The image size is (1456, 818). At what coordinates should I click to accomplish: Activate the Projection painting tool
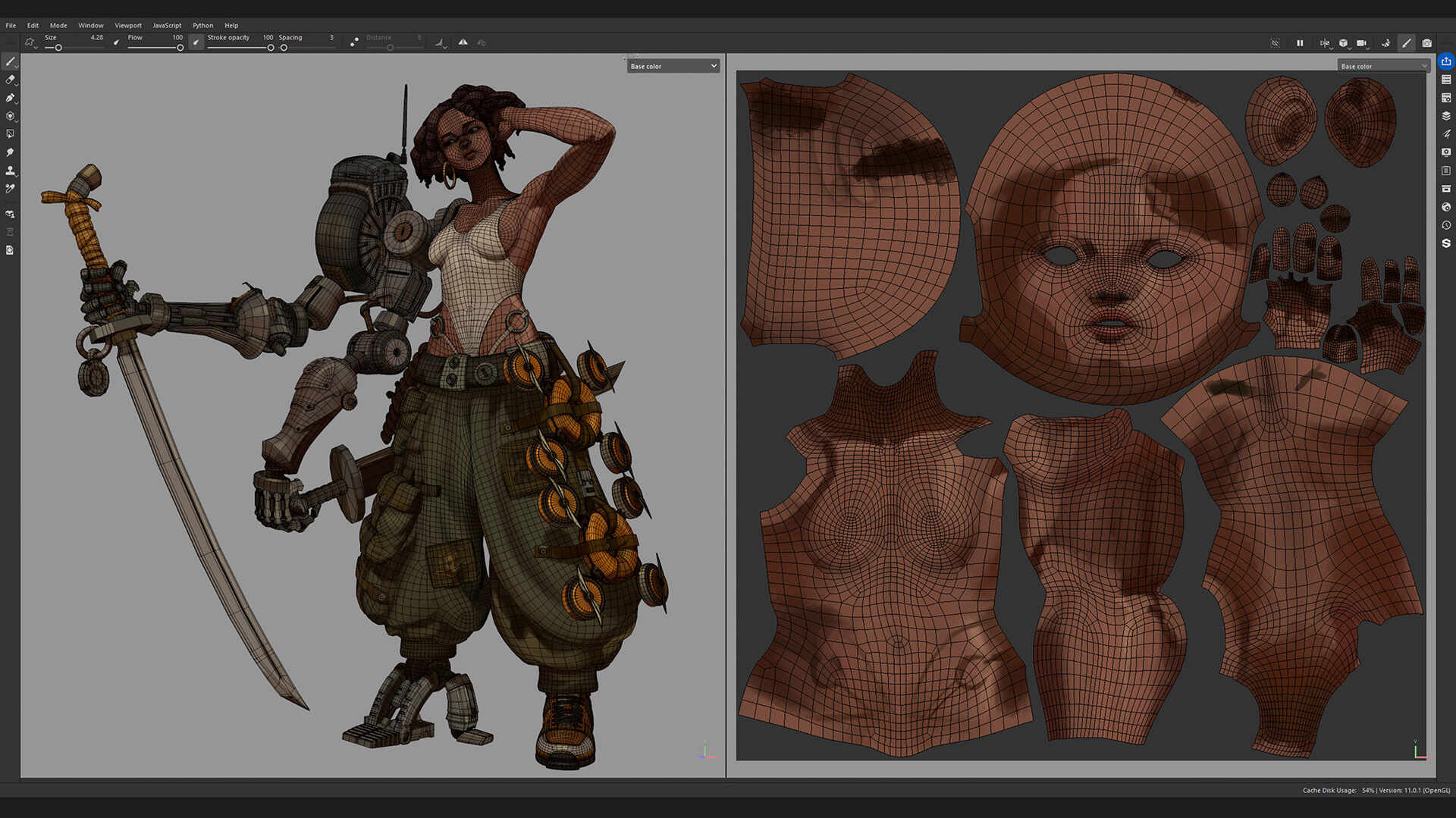click(x=11, y=98)
